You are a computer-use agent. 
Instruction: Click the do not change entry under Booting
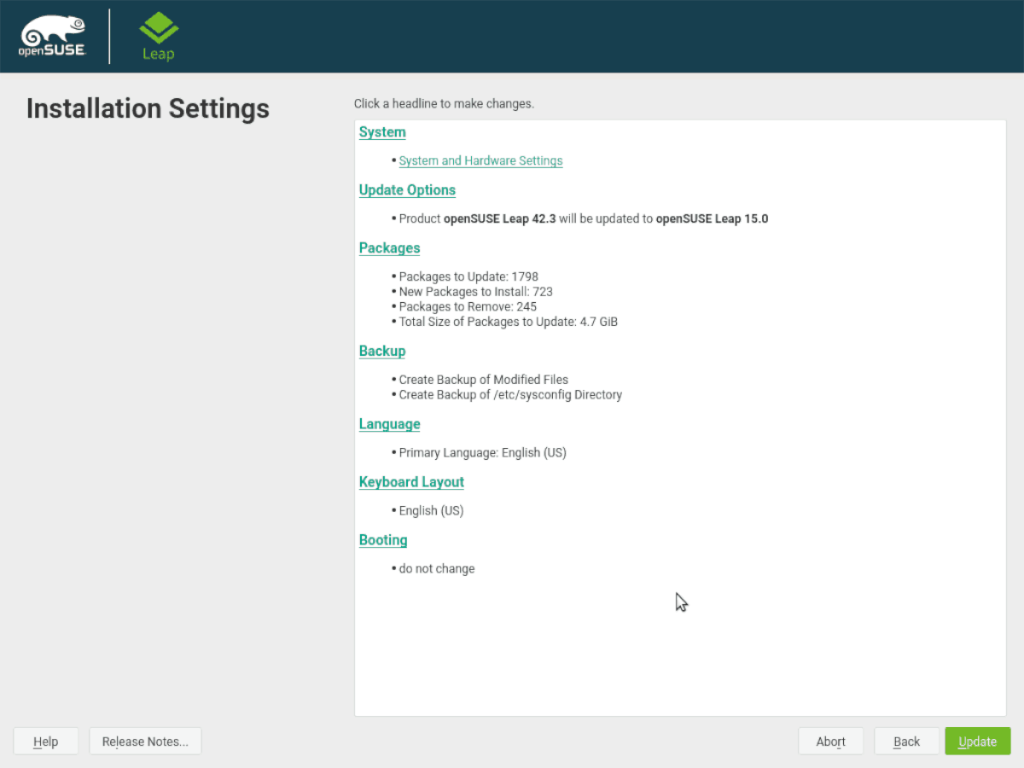point(436,568)
